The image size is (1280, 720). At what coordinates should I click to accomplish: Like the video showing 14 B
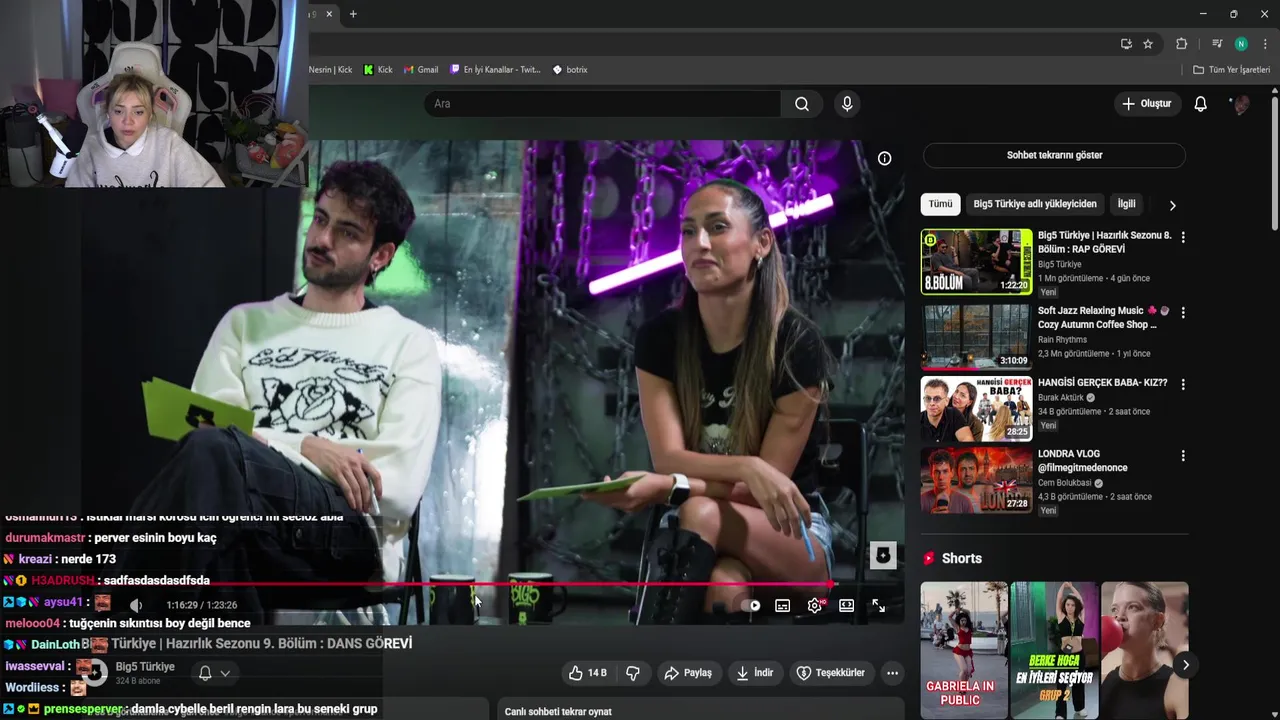587,673
